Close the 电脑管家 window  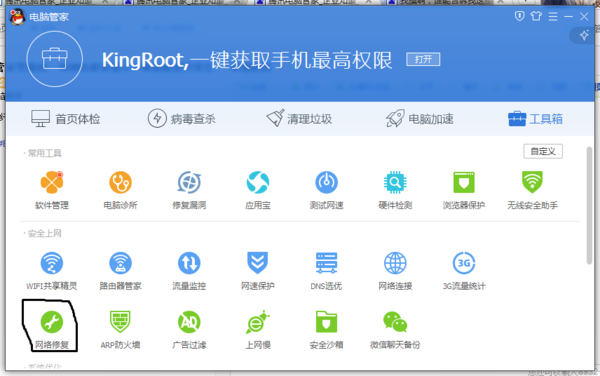coord(584,16)
